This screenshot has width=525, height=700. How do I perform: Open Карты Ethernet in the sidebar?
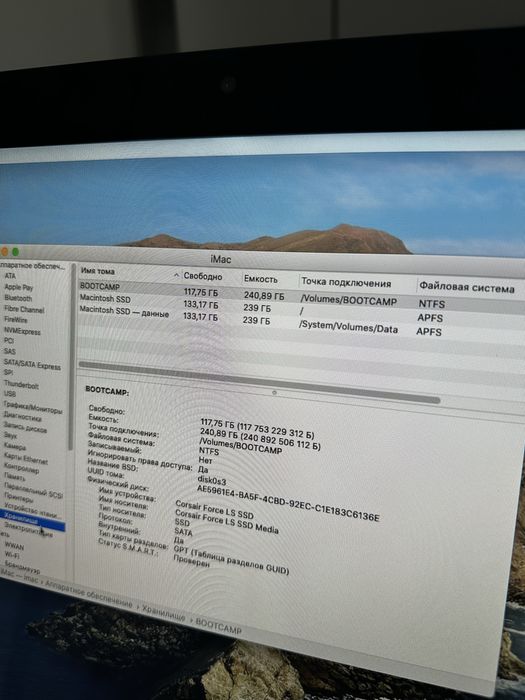(26, 458)
